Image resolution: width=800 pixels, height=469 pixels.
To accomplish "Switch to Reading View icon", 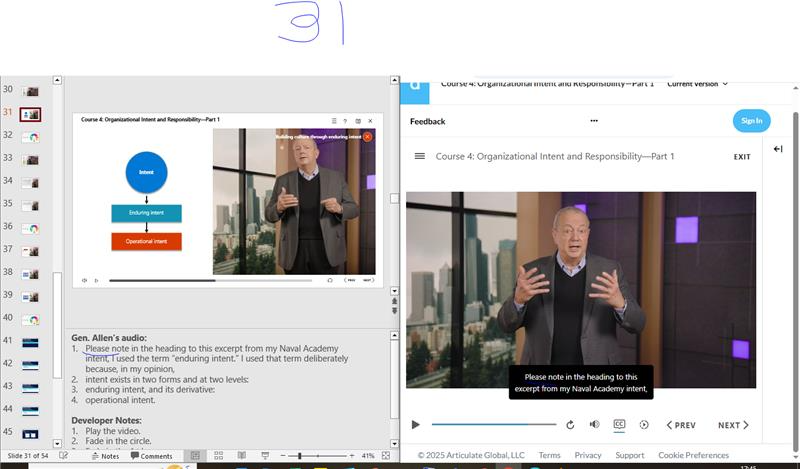I will click(242, 455).
